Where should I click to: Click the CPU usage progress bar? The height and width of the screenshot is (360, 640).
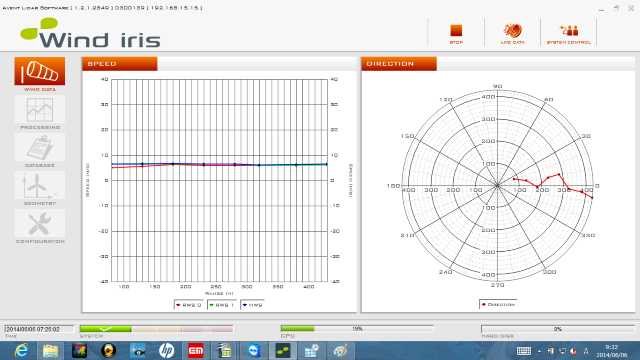[x=357, y=329]
